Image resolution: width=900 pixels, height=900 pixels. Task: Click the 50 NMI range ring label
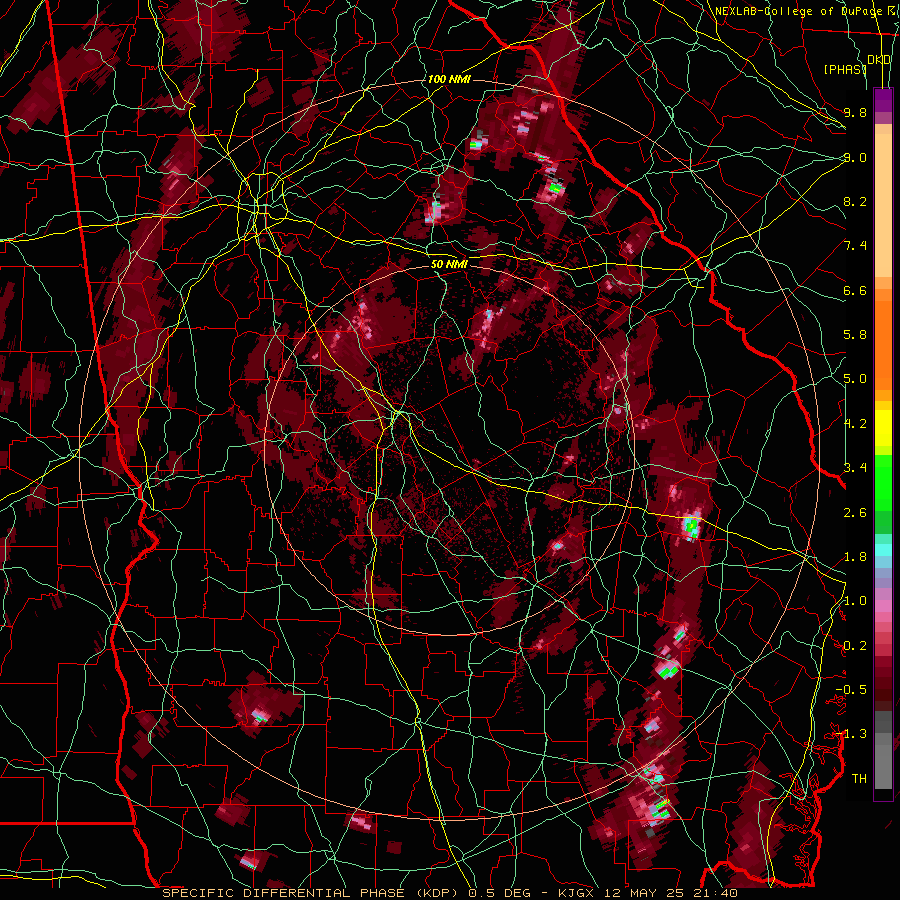pos(449,264)
